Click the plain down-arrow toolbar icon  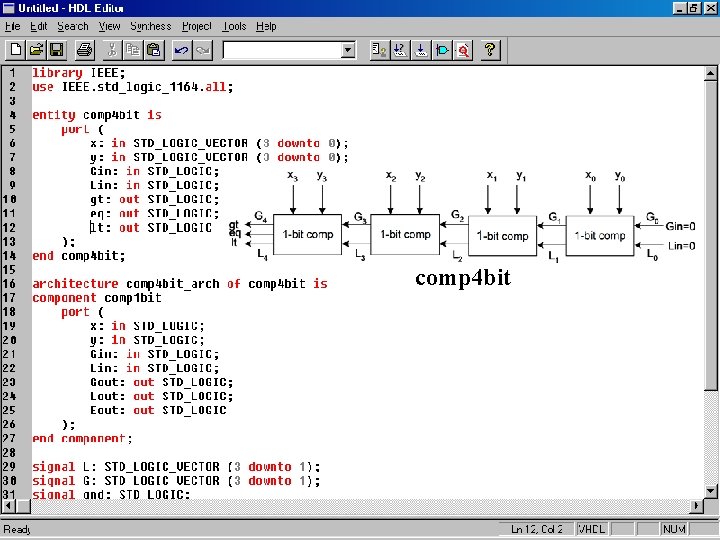(421, 50)
